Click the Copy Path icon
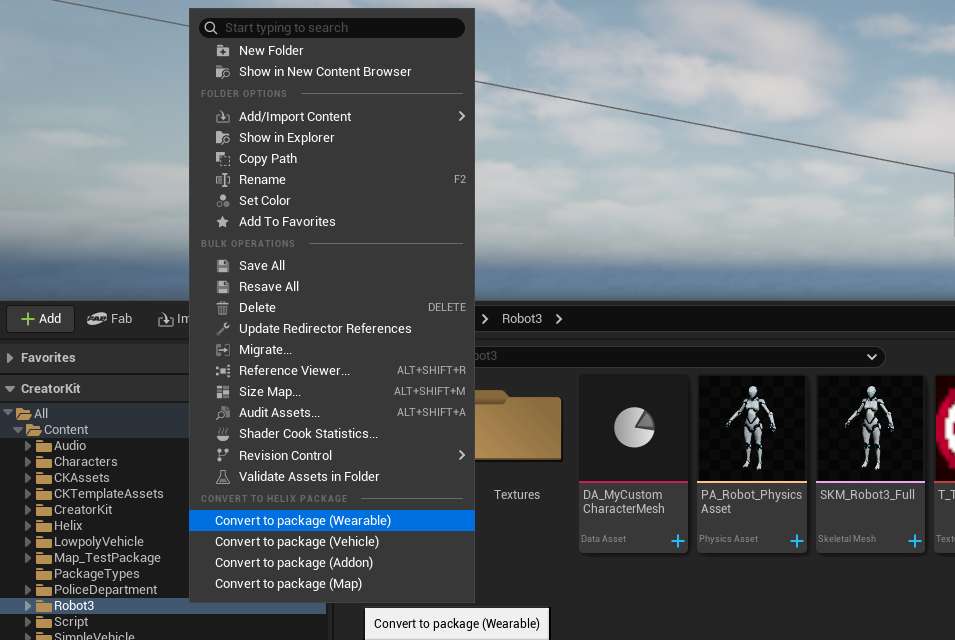This screenshot has height=640, width=955. [223, 159]
